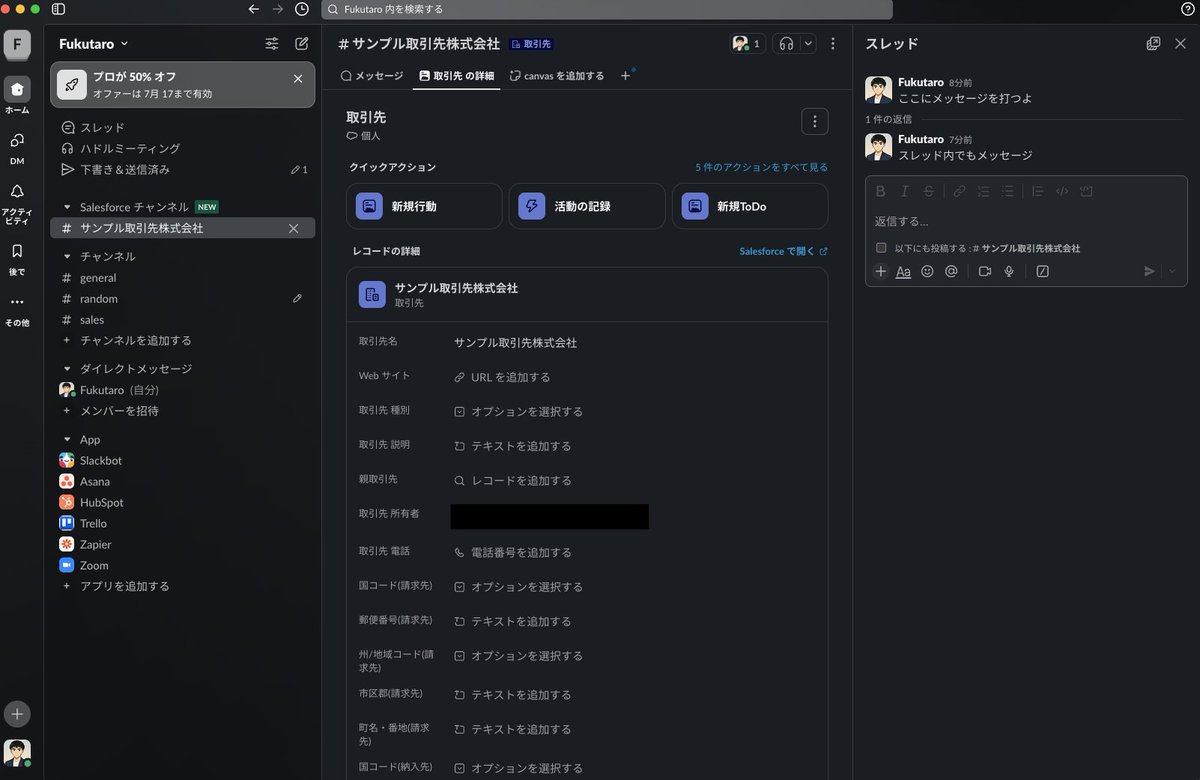Open the Activity bell icon

[x=17, y=191]
